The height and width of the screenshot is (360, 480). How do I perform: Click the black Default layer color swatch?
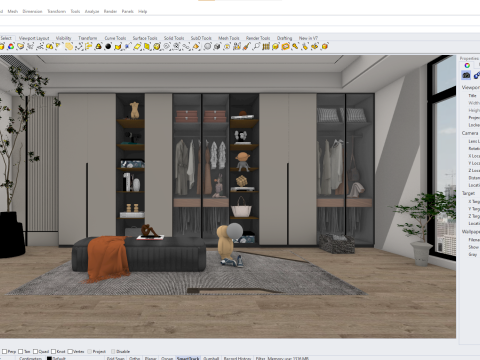[x=49, y=358]
